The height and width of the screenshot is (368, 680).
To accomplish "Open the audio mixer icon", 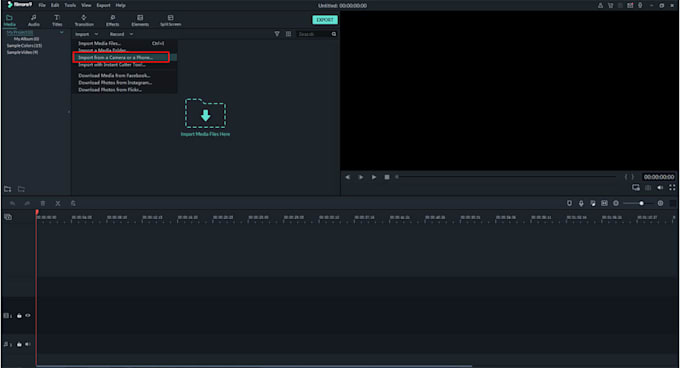I will (593, 203).
